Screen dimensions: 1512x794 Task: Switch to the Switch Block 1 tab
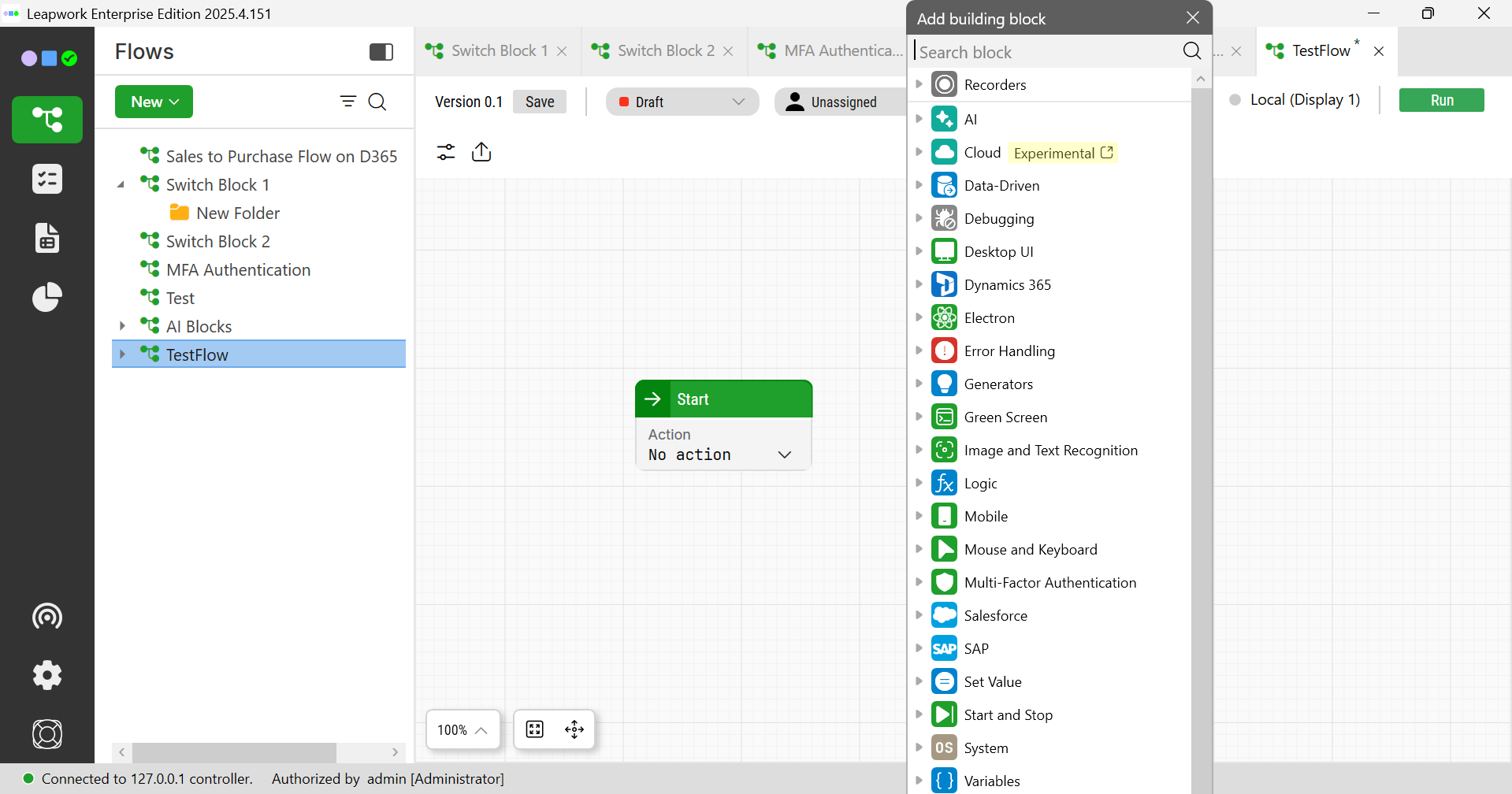tap(499, 51)
